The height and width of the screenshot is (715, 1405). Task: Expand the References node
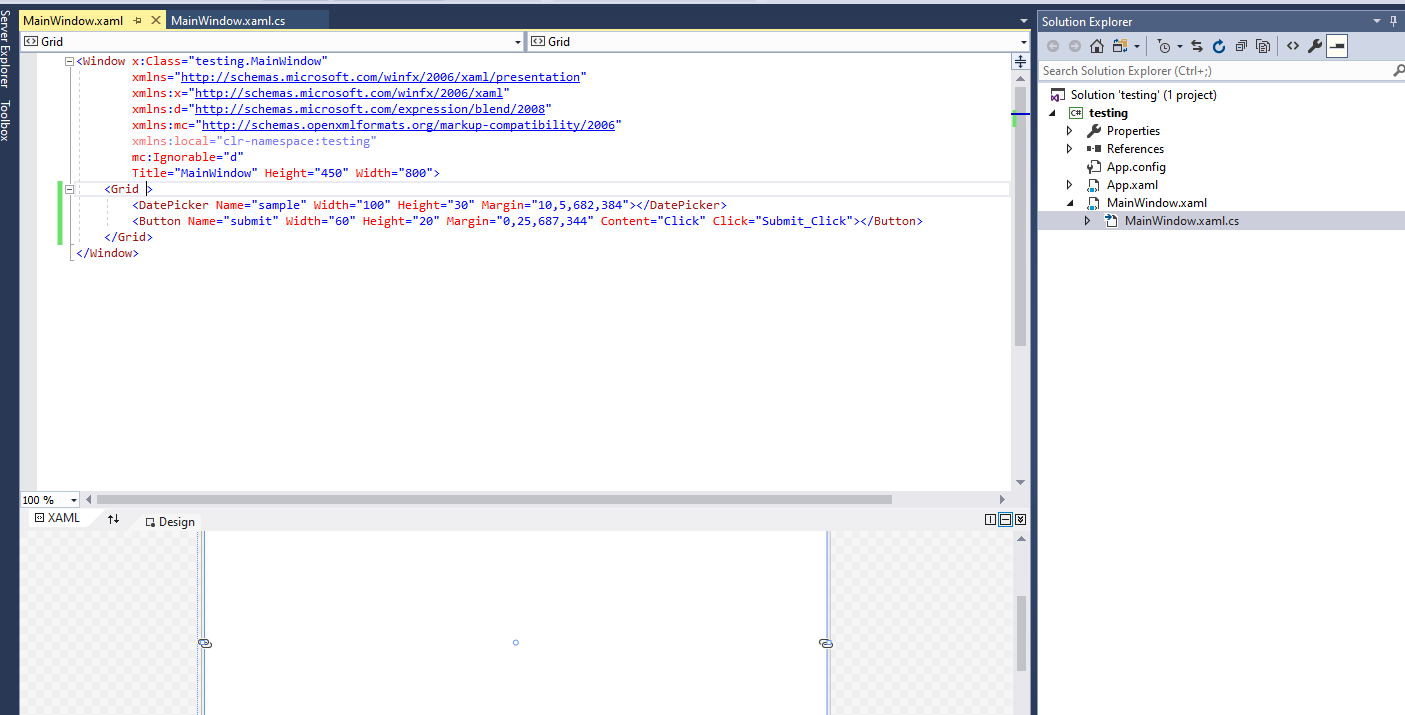[1069, 148]
